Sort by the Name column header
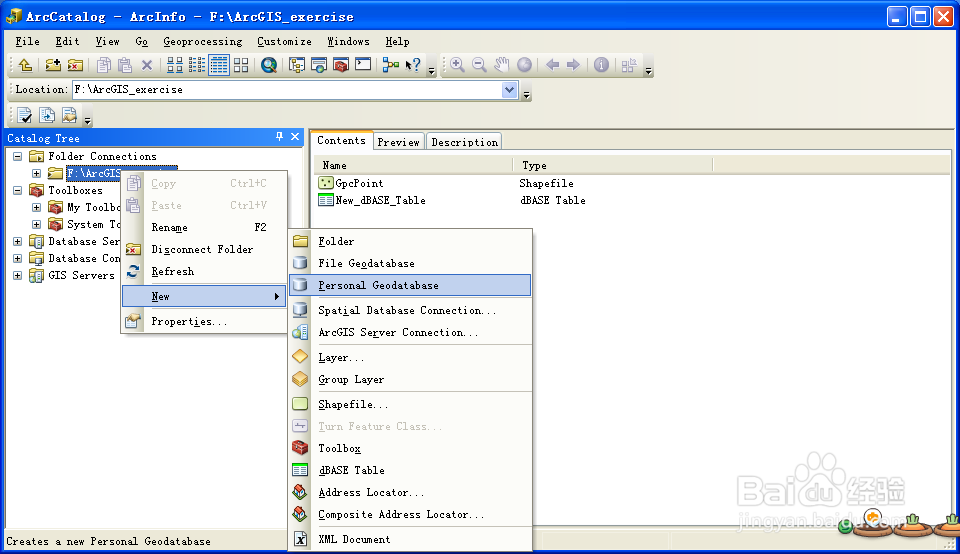The width and height of the screenshot is (960, 554). (414, 165)
